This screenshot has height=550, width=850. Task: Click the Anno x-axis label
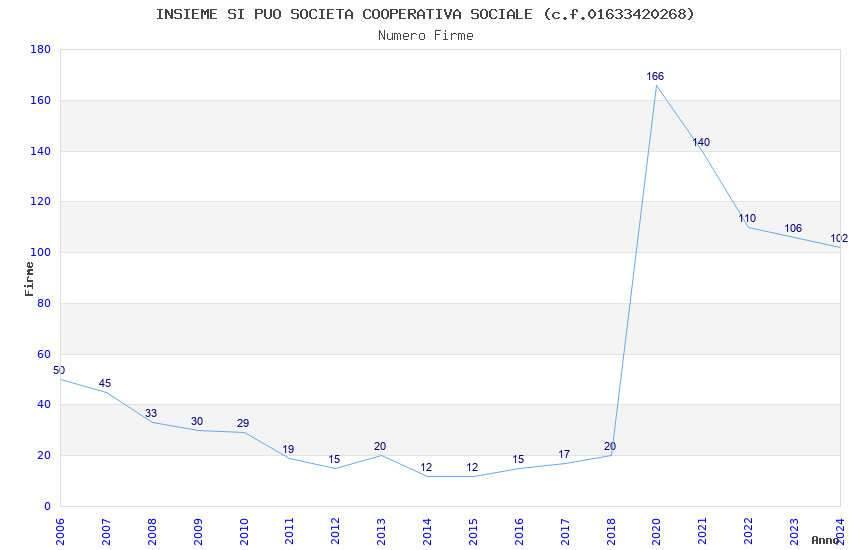pos(825,540)
